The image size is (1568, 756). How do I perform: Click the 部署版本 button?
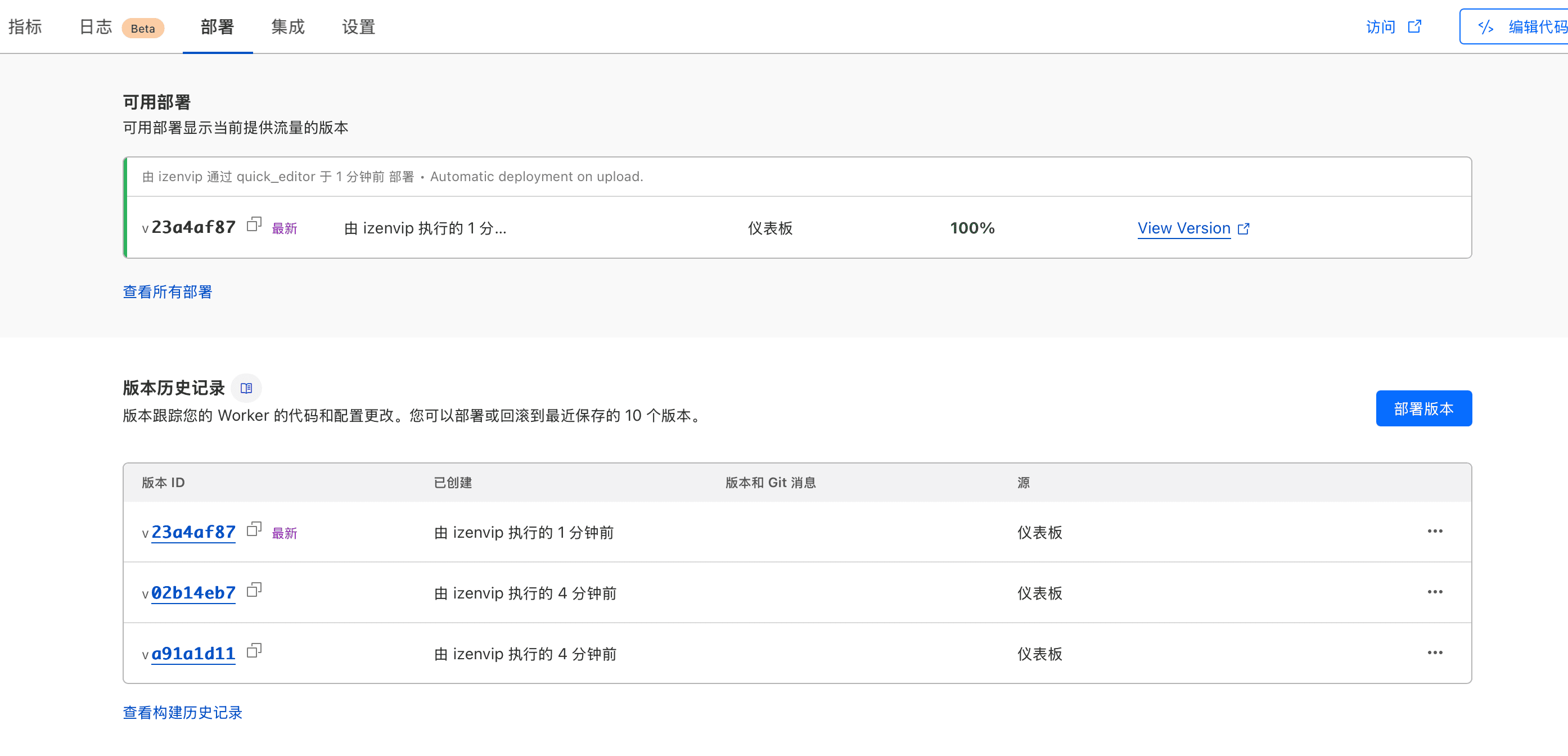pyautogui.click(x=1423, y=408)
